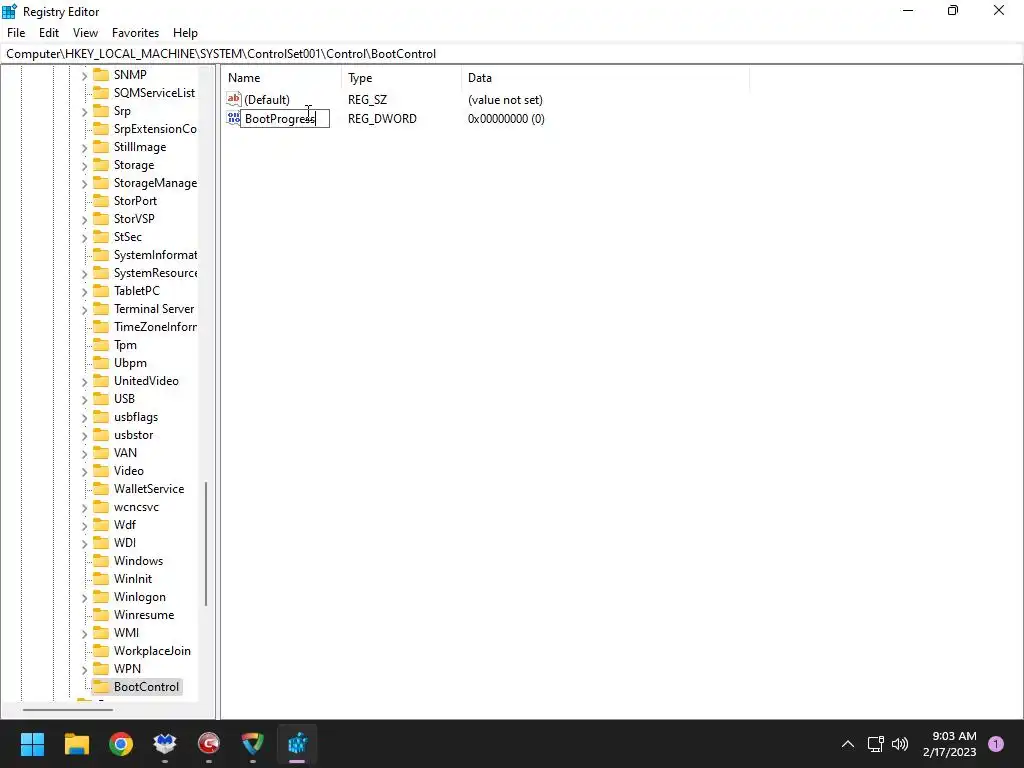The width and height of the screenshot is (1024, 768).
Task: Select the WDI tree key
Action: click(x=125, y=543)
